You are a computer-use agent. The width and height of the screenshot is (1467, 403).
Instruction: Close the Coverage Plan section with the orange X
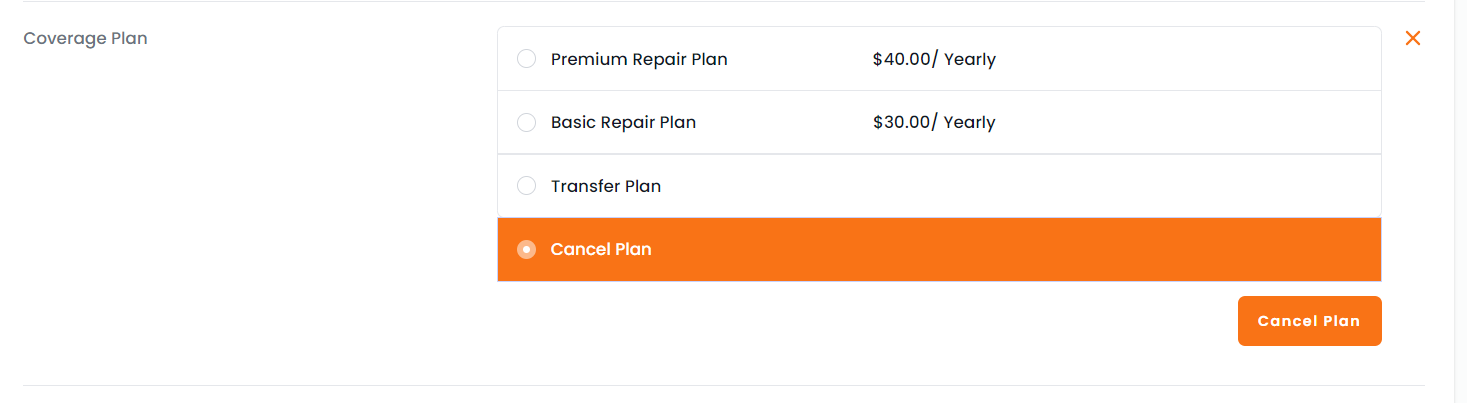click(1412, 38)
